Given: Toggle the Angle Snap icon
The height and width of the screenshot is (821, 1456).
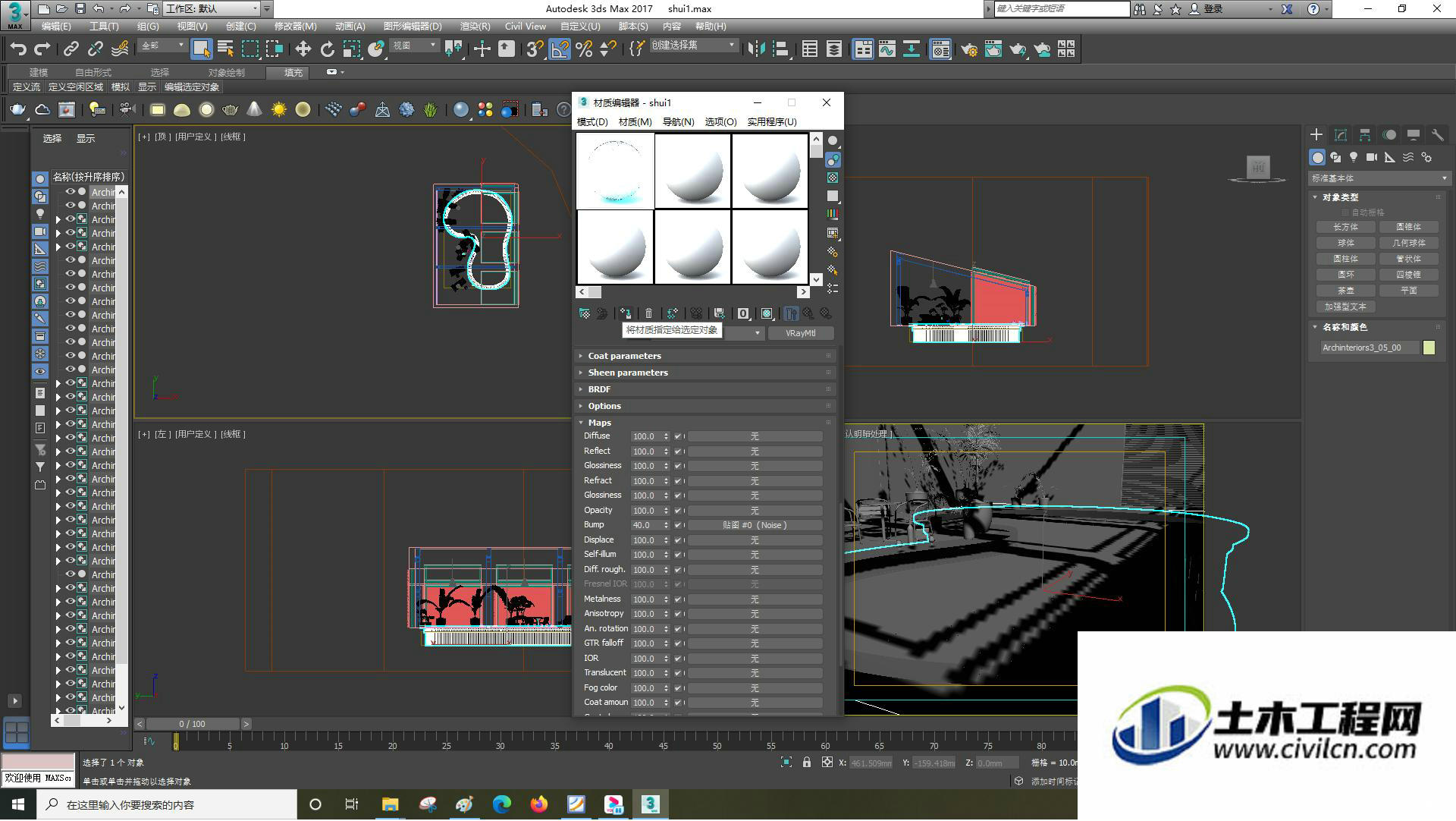Looking at the screenshot, I should click(560, 49).
